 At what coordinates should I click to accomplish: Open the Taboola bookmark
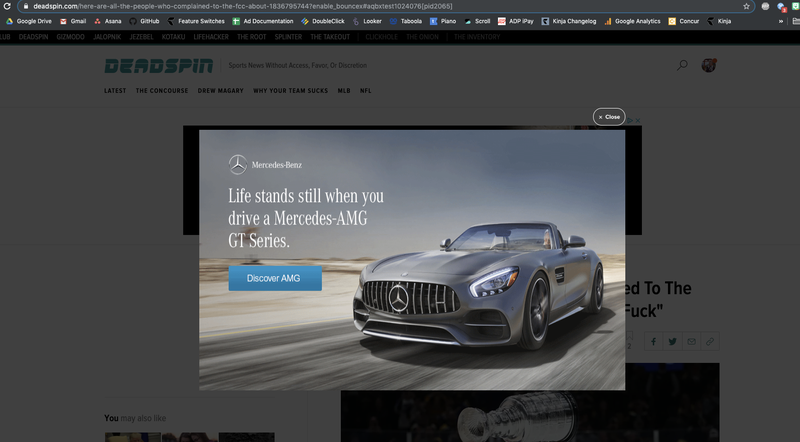click(x=406, y=21)
